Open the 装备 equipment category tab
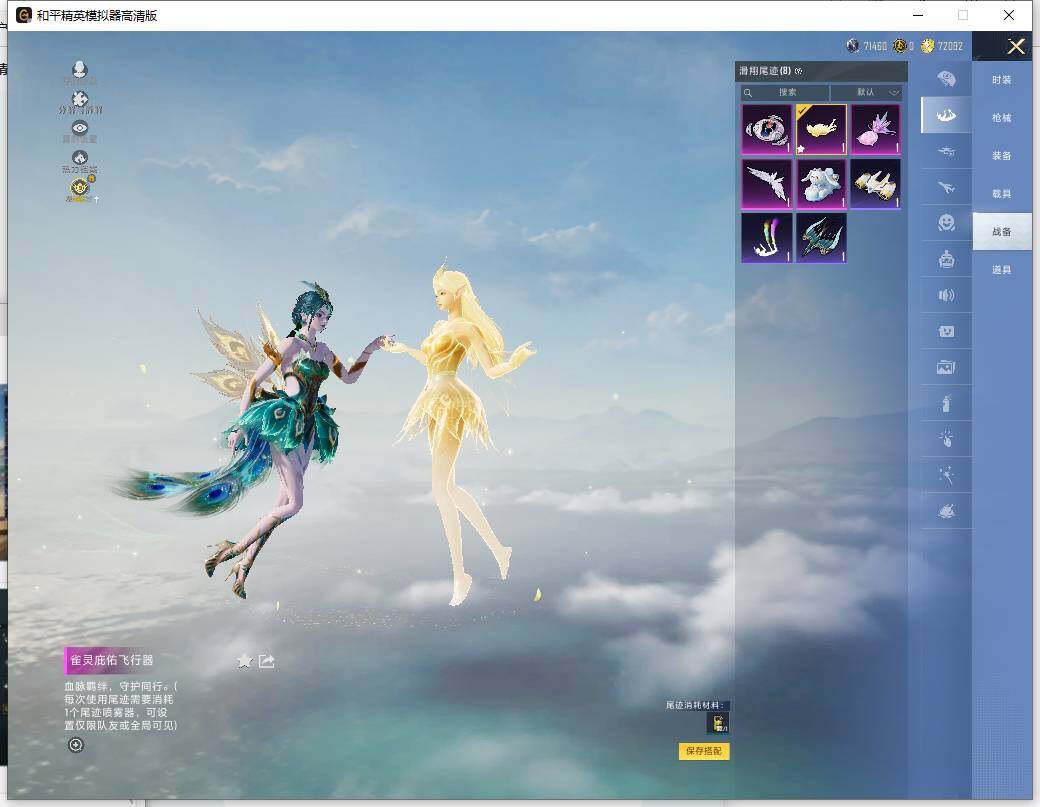The width and height of the screenshot is (1040, 807). tap(1002, 155)
